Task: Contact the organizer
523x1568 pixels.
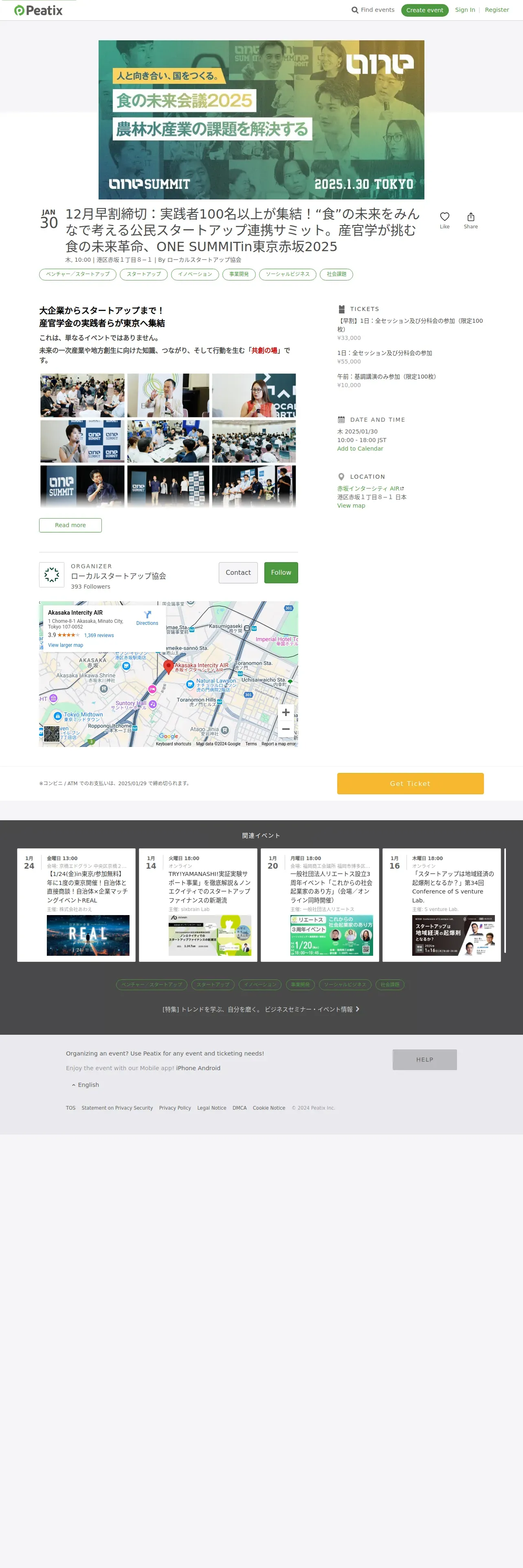Action: coord(238,573)
